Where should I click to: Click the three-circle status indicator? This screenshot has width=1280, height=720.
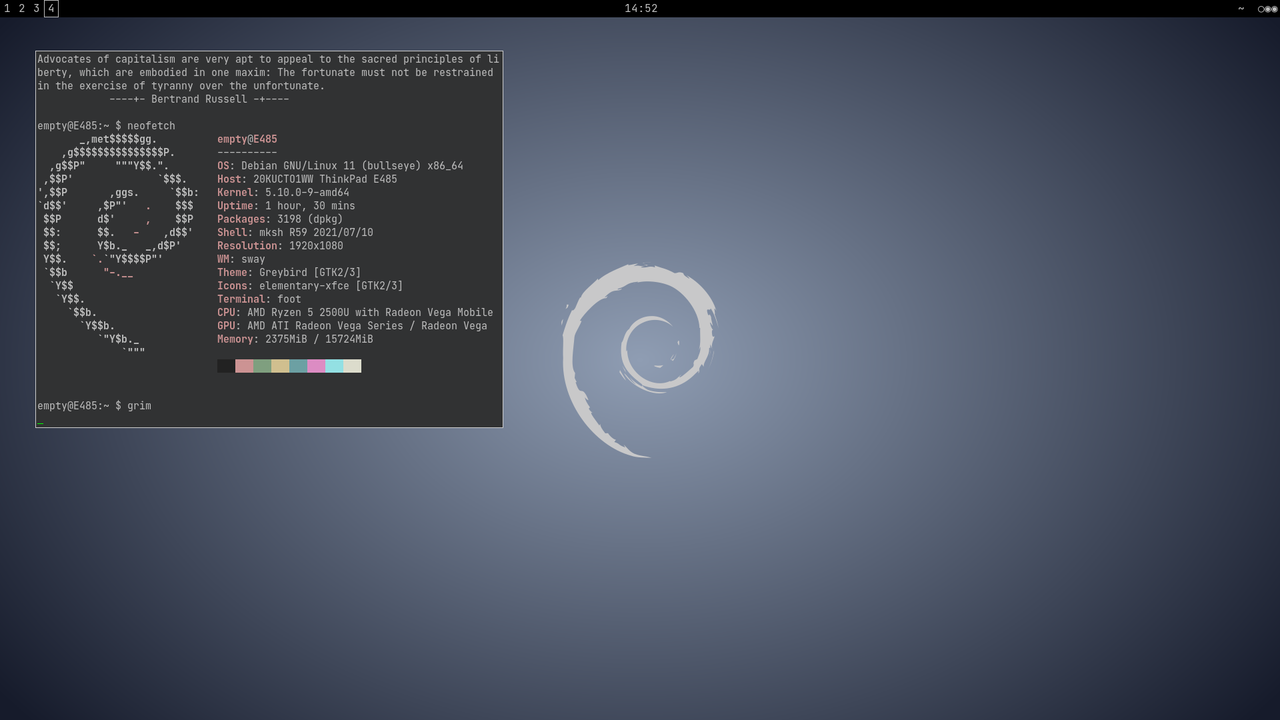1268,8
